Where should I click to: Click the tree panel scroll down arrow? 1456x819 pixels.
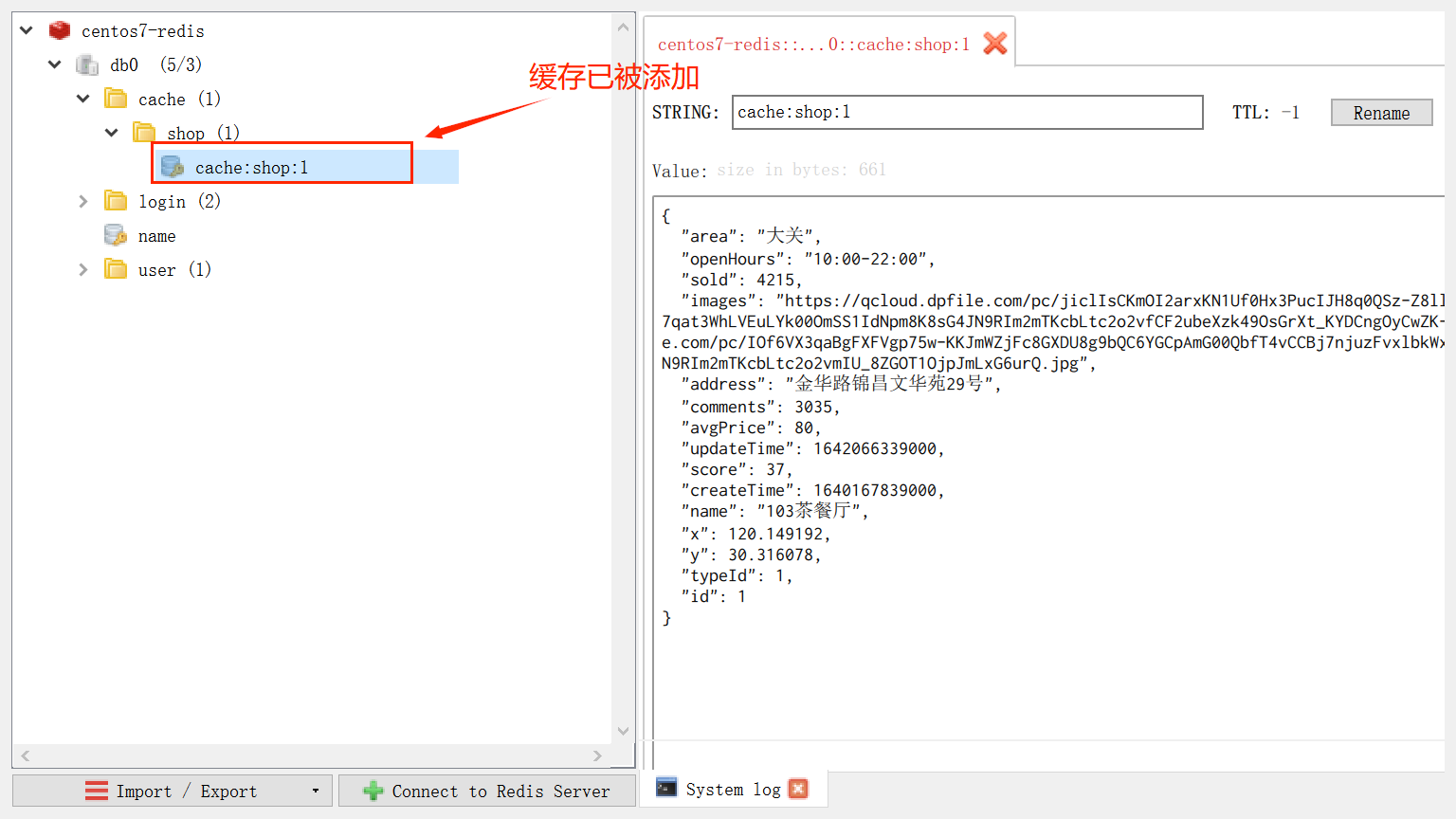pyautogui.click(x=623, y=731)
